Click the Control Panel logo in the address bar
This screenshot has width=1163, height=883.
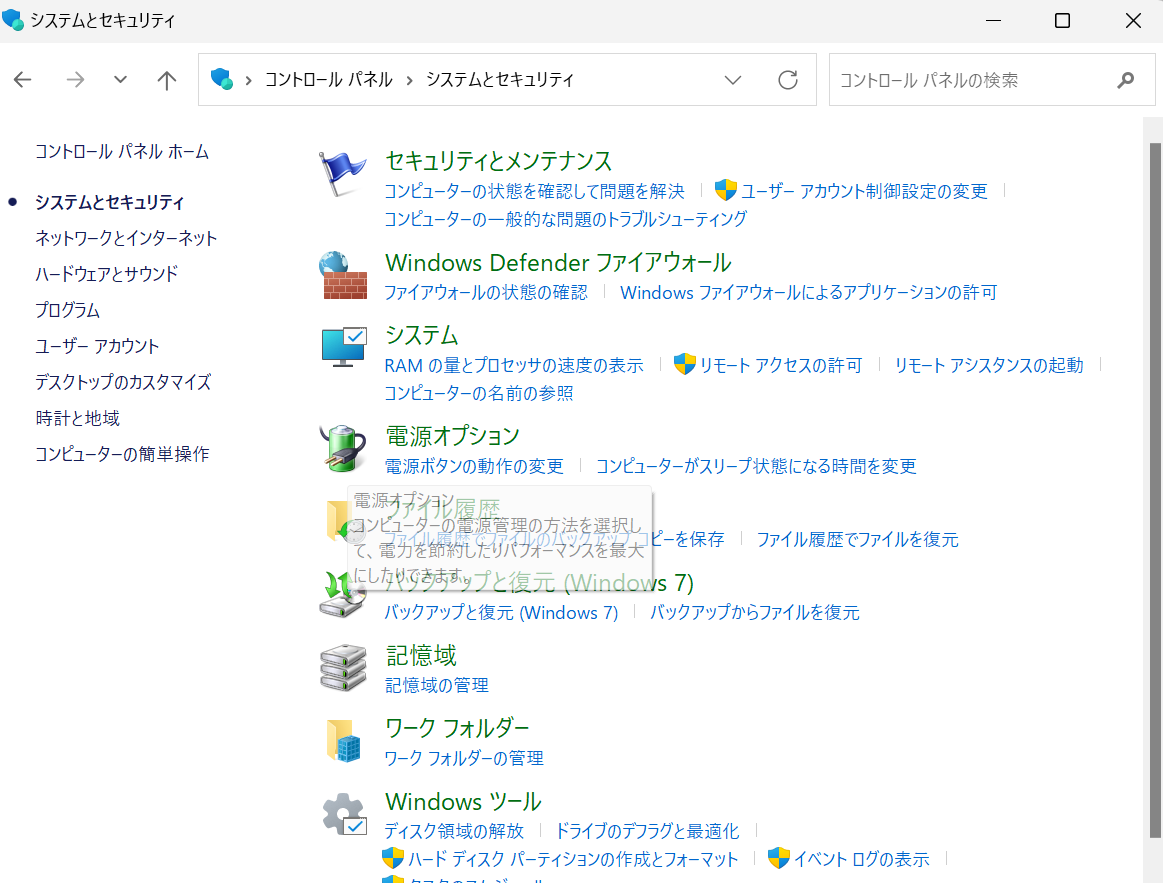point(221,79)
